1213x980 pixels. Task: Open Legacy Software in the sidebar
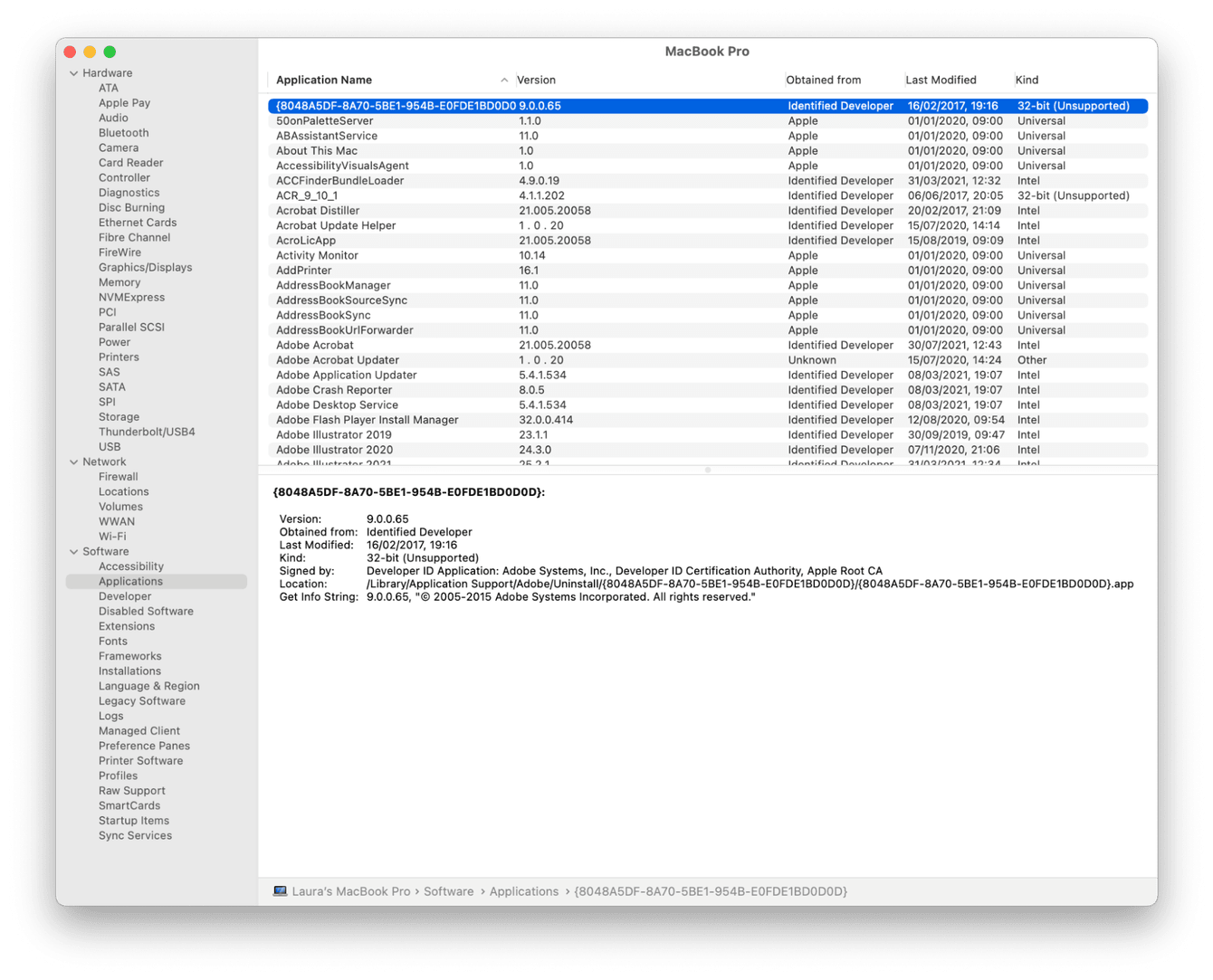pyautogui.click(x=141, y=701)
